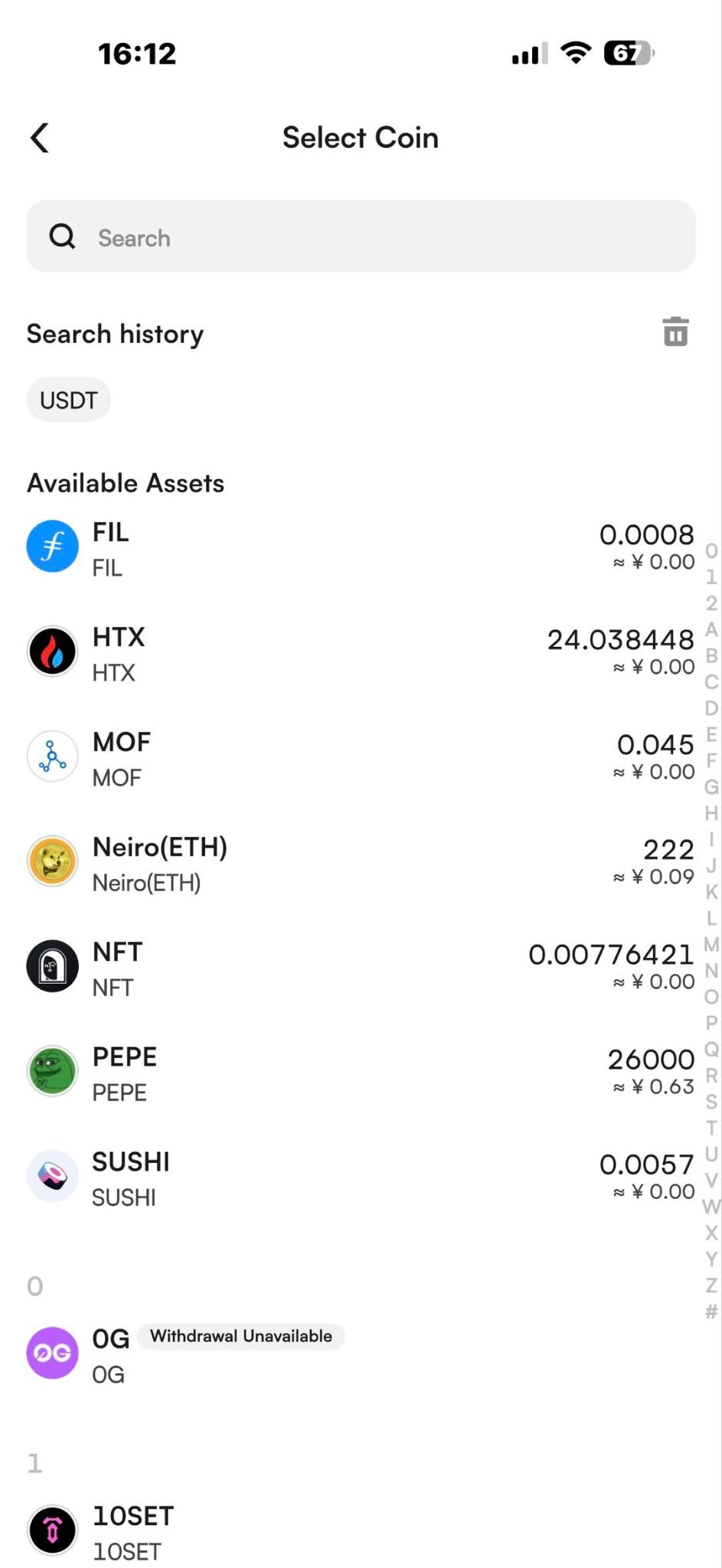Jump to letter M in alphabet index
This screenshot has width=722, height=1568.
pos(711,944)
